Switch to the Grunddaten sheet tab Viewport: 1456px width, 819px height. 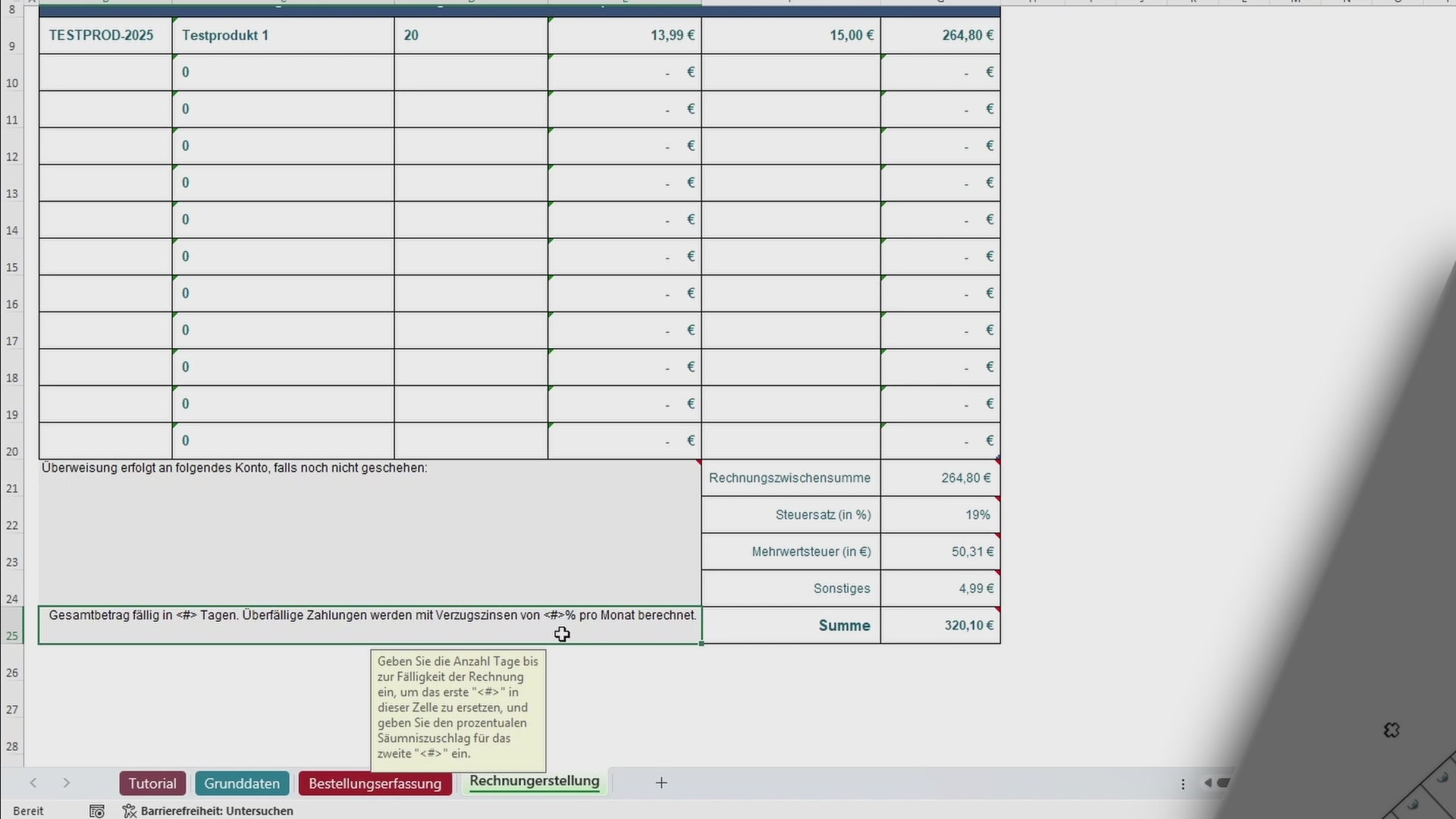click(x=242, y=783)
